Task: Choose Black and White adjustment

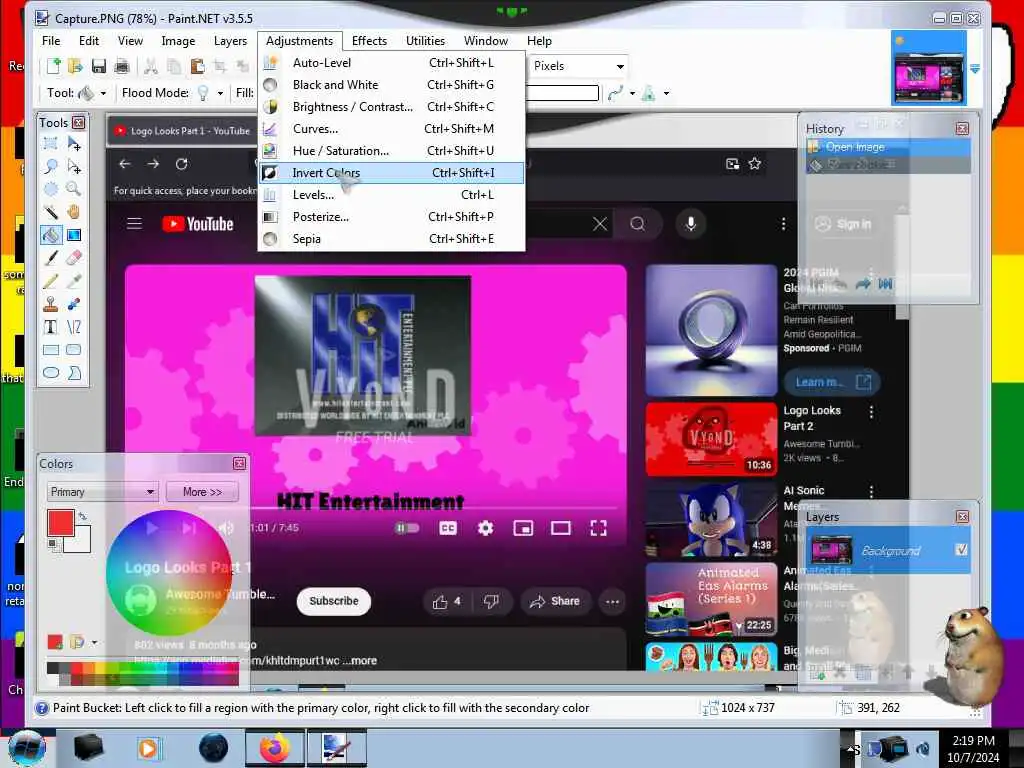Action: click(x=392, y=85)
